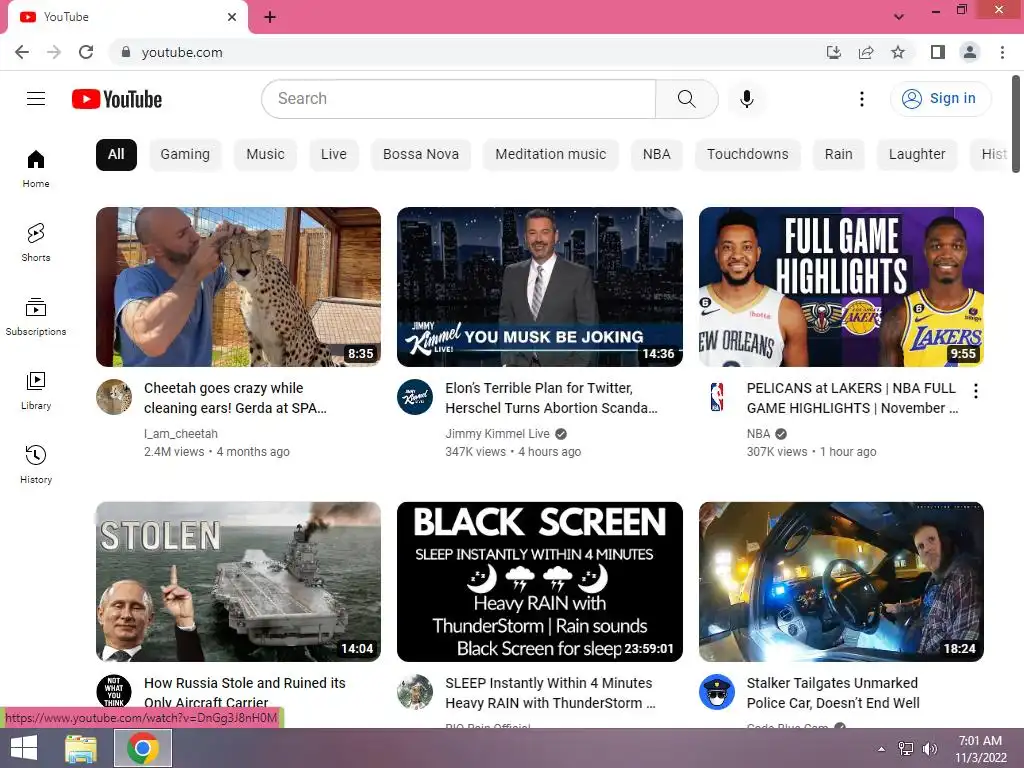Select the Music filter chip
Image resolution: width=1024 pixels, height=768 pixels.
click(265, 155)
